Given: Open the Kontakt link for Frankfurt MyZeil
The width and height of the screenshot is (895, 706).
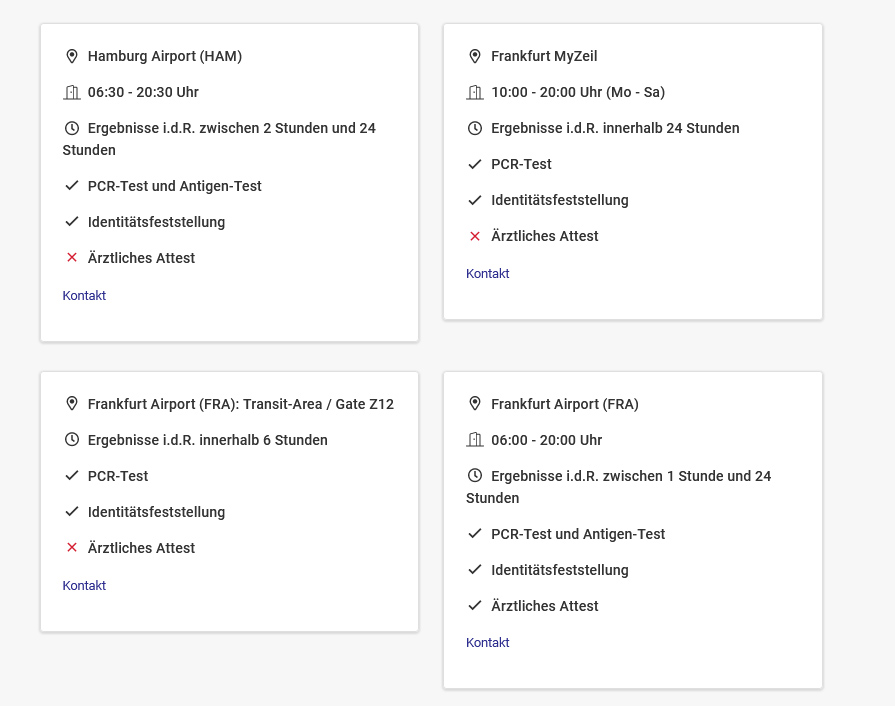Looking at the screenshot, I should (488, 274).
